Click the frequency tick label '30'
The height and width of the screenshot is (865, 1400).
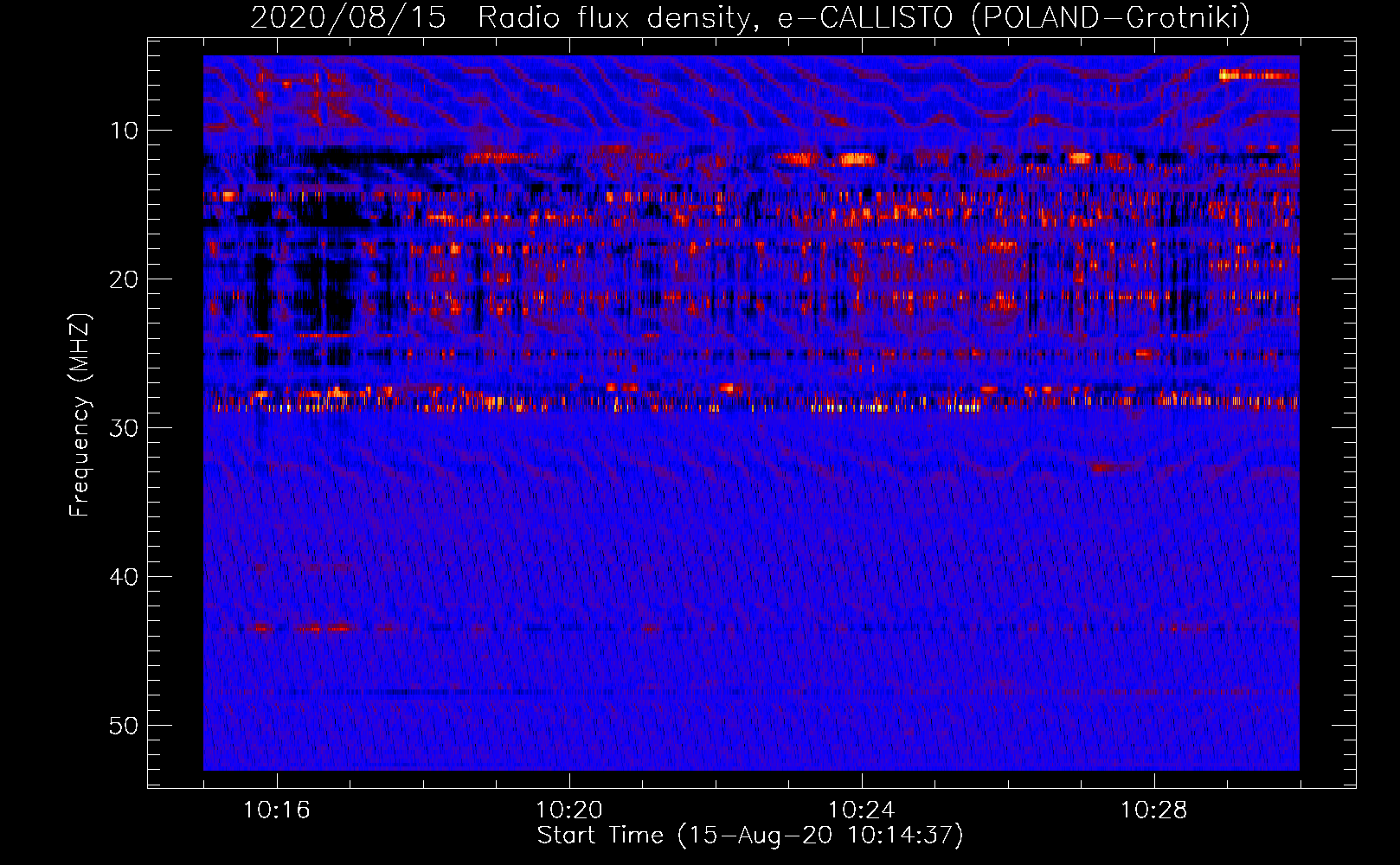pos(124,428)
